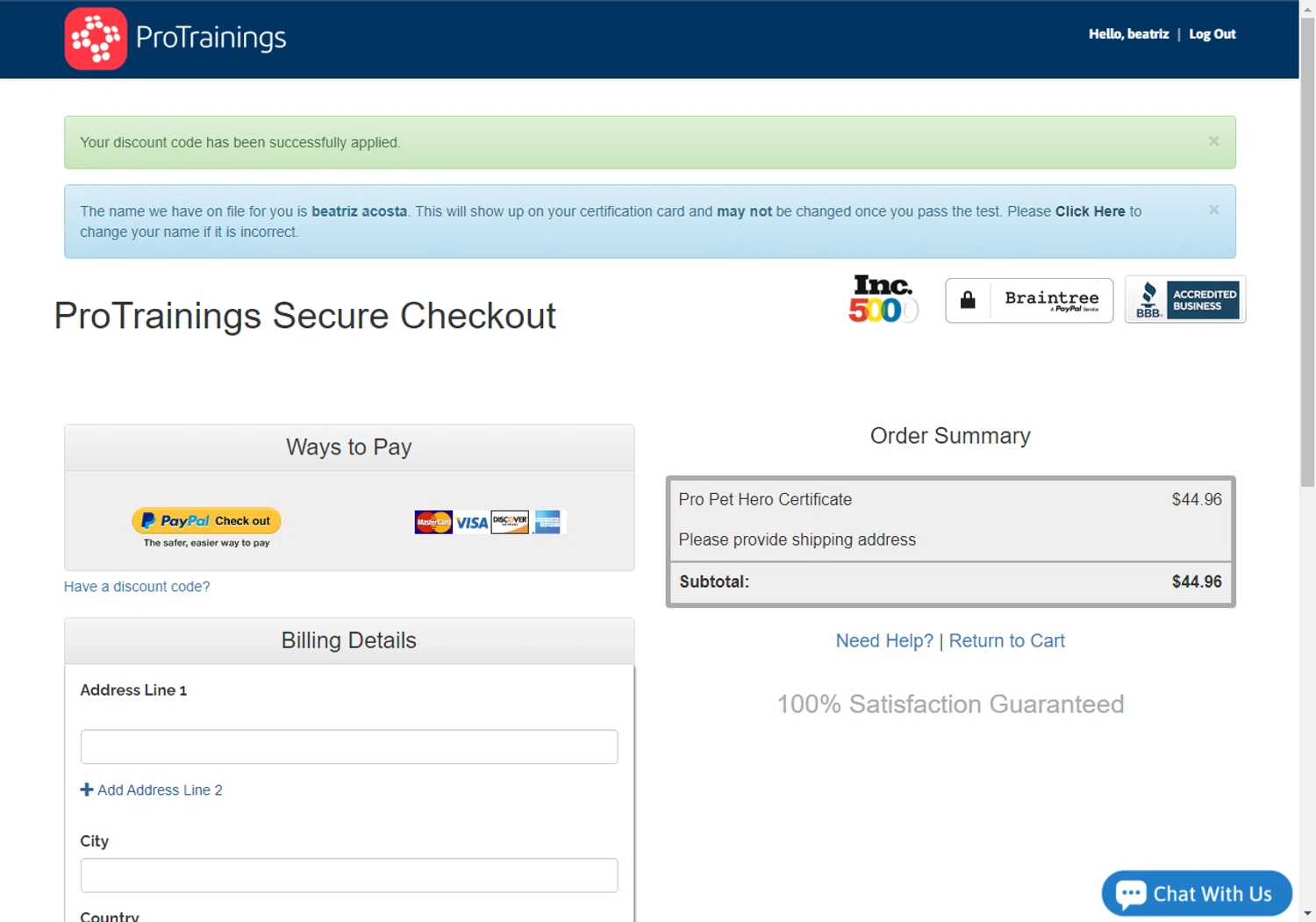Click the Braintree secure lock badge

pyautogui.click(x=1029, y=301)
